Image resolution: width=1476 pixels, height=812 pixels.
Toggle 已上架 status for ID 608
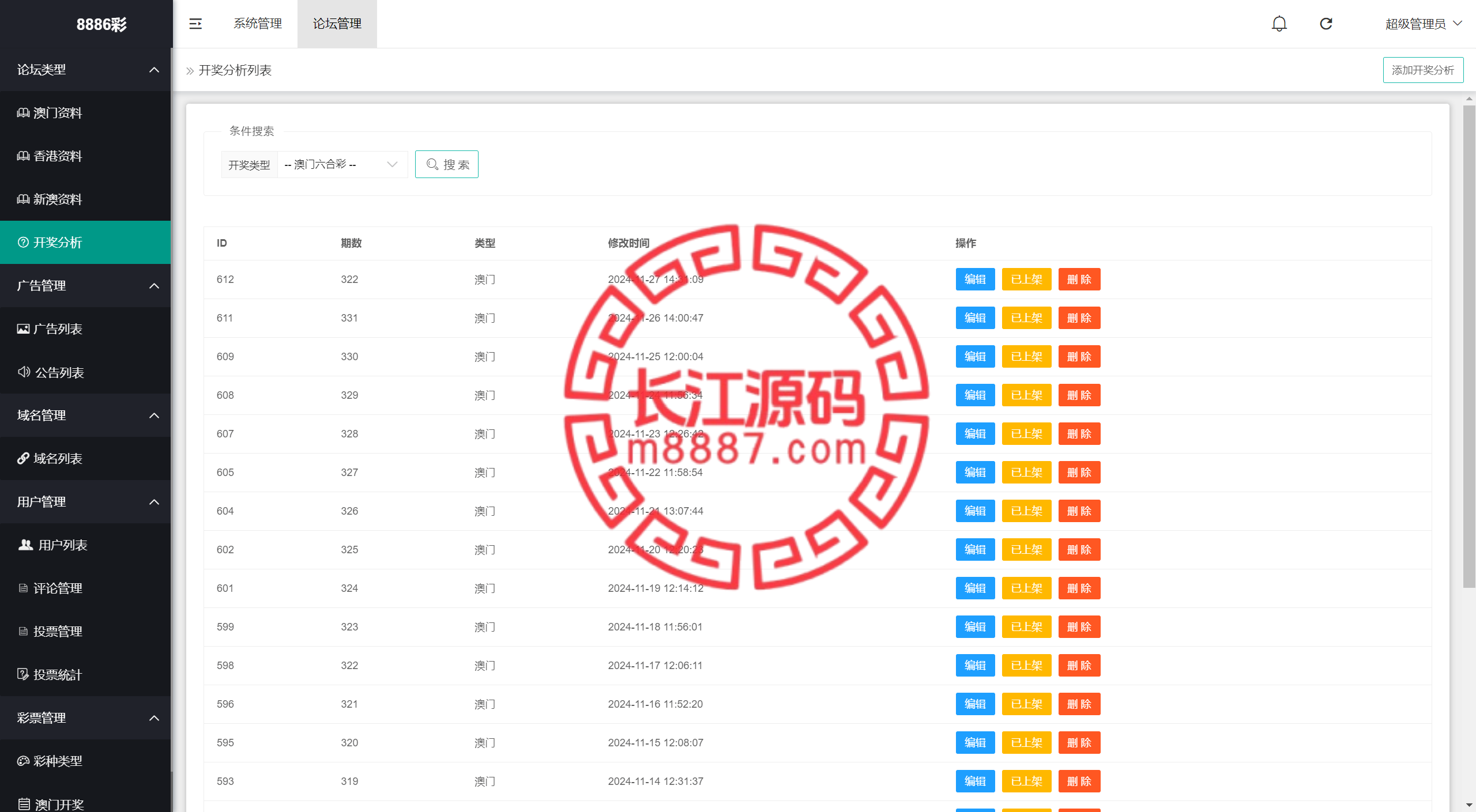(1026, 395)
